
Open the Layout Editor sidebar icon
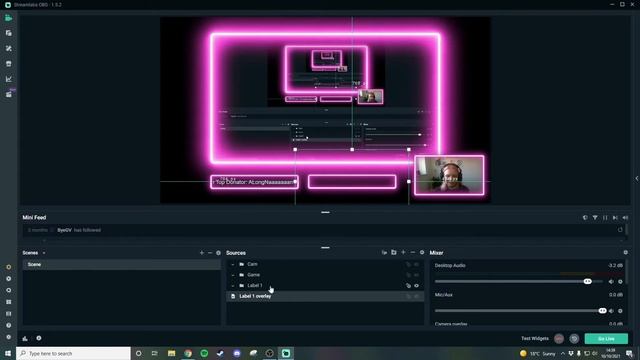(x=9, y=33)
